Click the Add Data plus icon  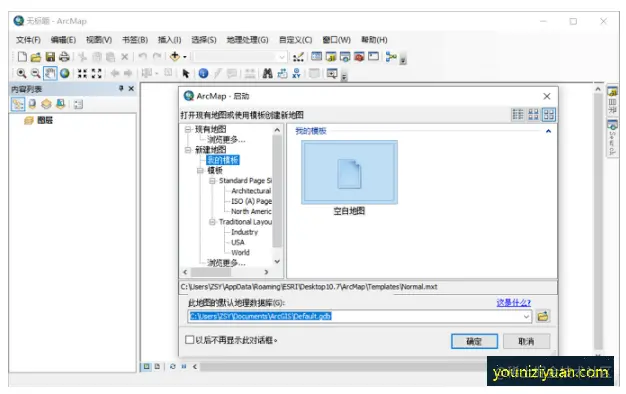click(174, 57)
